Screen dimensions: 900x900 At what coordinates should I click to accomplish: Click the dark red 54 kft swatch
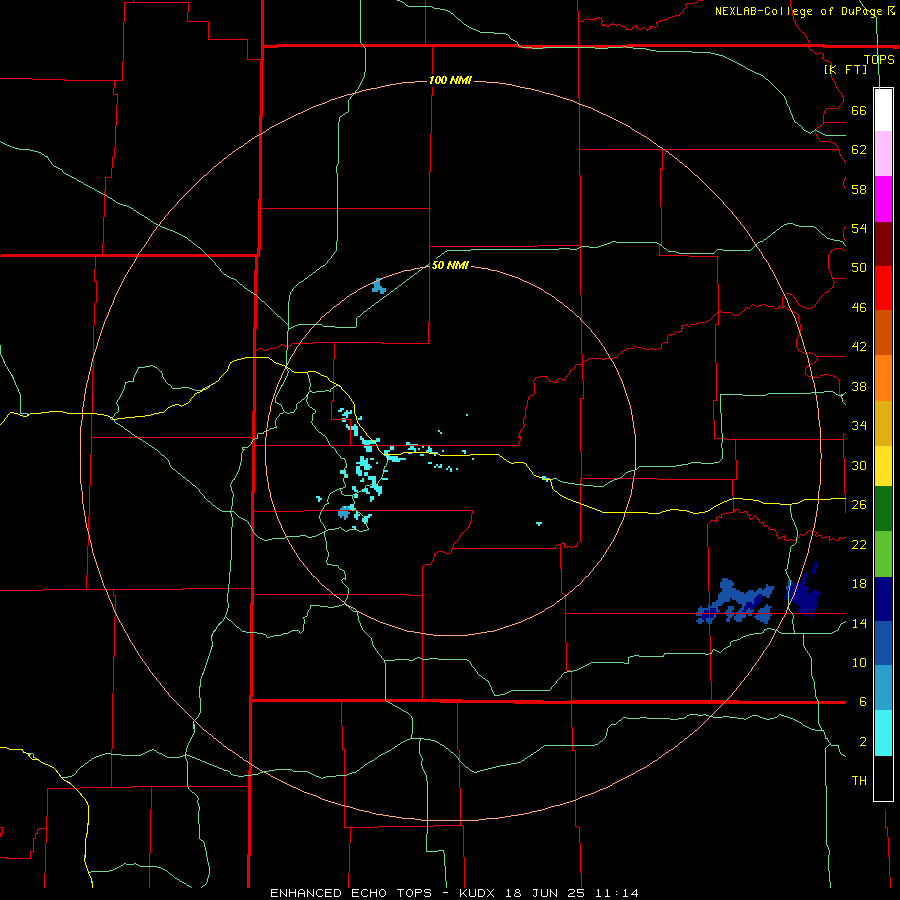tap(883, 243)
